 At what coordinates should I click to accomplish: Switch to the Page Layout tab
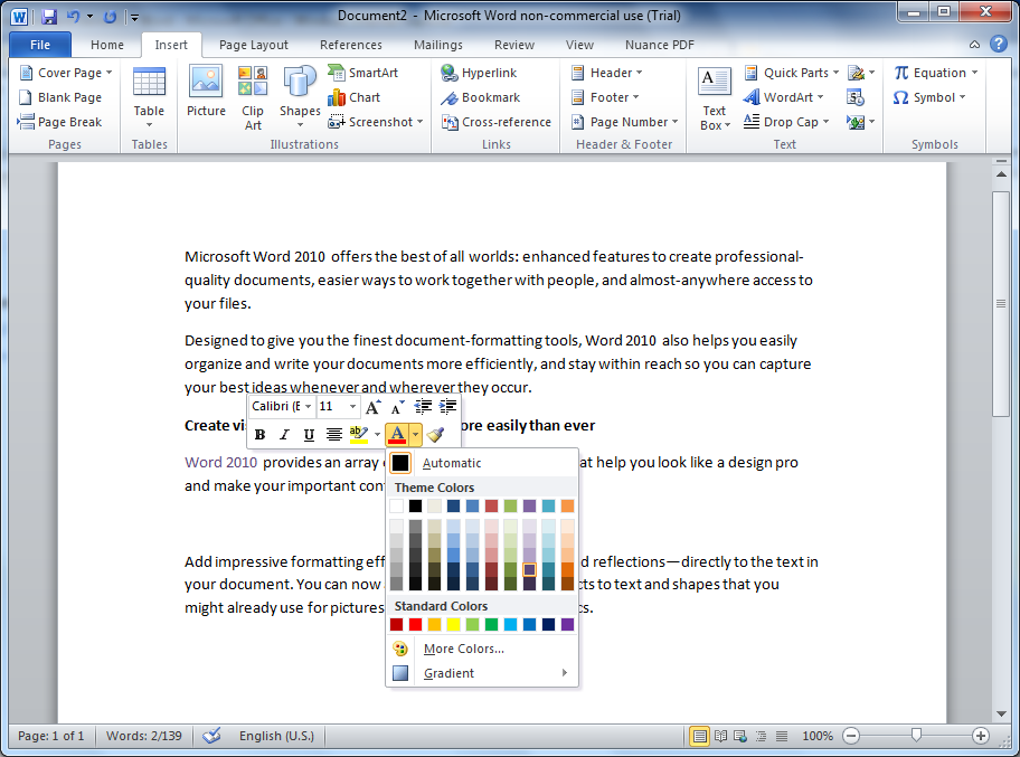(x=254, y=45)
